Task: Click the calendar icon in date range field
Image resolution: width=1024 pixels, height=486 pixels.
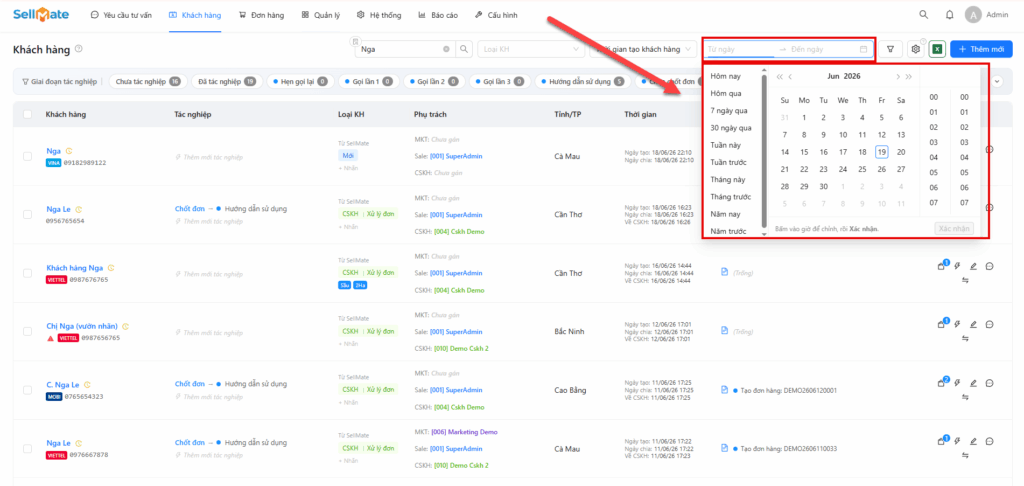Action: click(x=863, y=49)
